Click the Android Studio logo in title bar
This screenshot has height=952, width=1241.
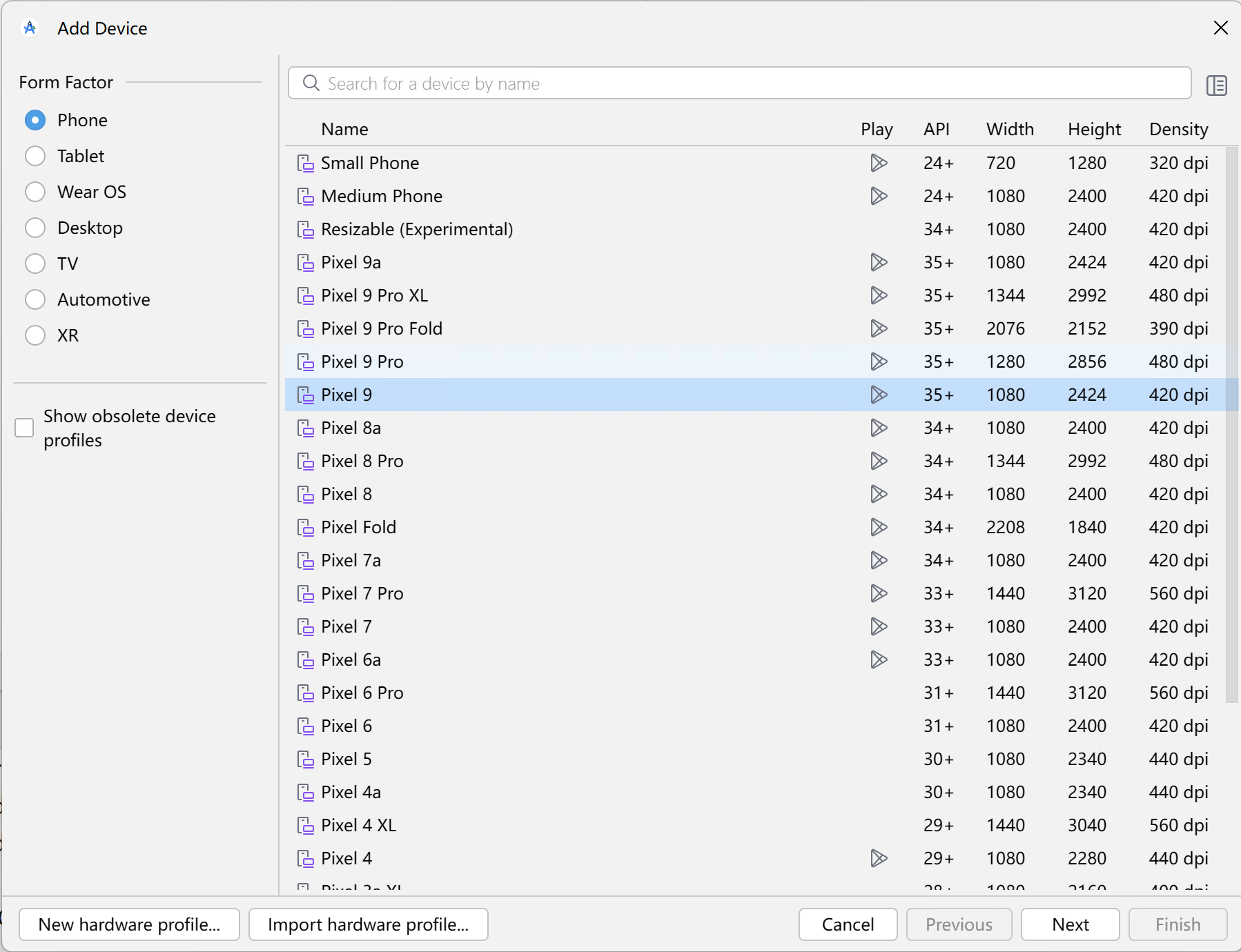(x=30, y=28)
